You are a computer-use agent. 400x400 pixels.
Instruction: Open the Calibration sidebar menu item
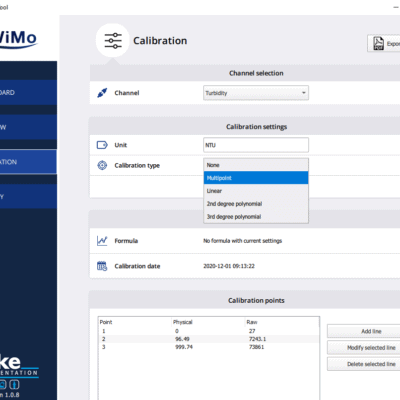tap(28, 162)
